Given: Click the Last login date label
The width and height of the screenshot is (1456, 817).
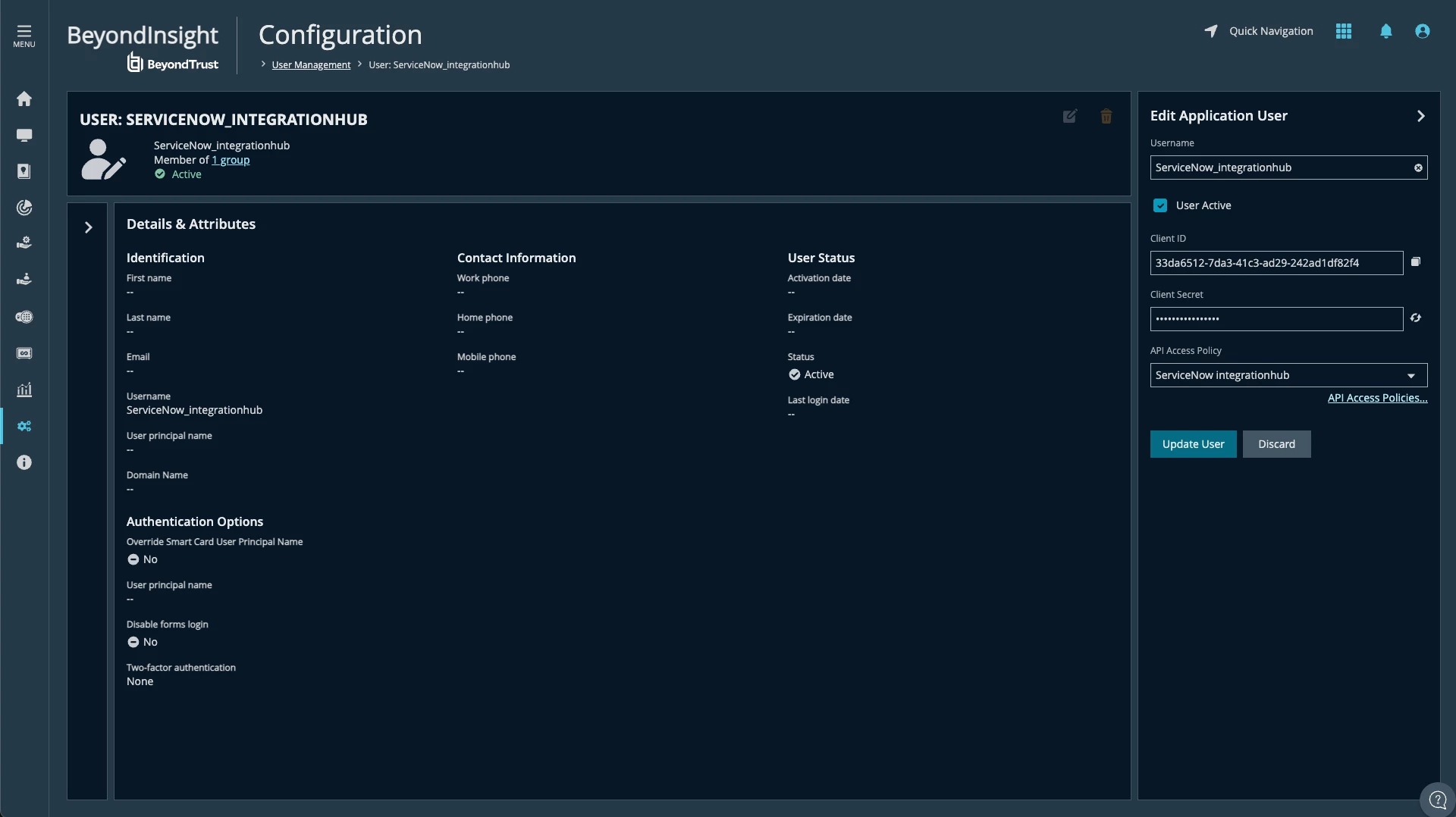Looking at the screenshot, I should (x=818, y=400).
